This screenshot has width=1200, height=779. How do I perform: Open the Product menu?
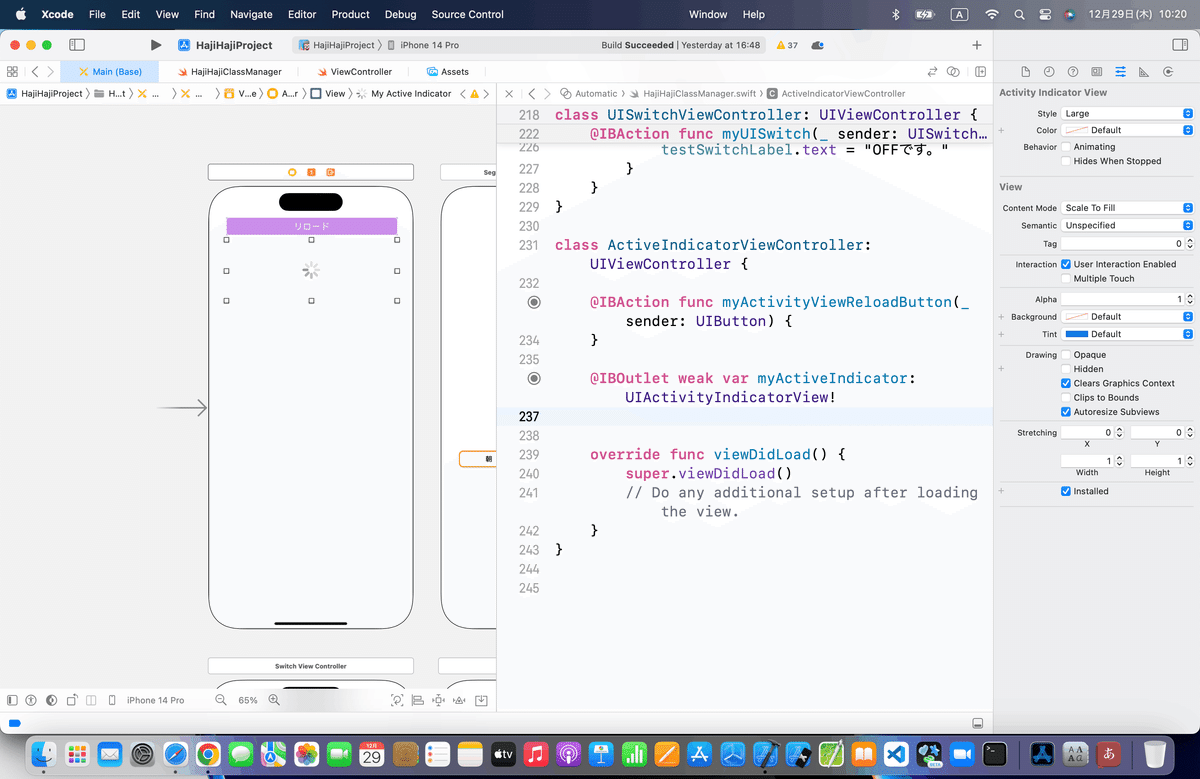point(351,14)
